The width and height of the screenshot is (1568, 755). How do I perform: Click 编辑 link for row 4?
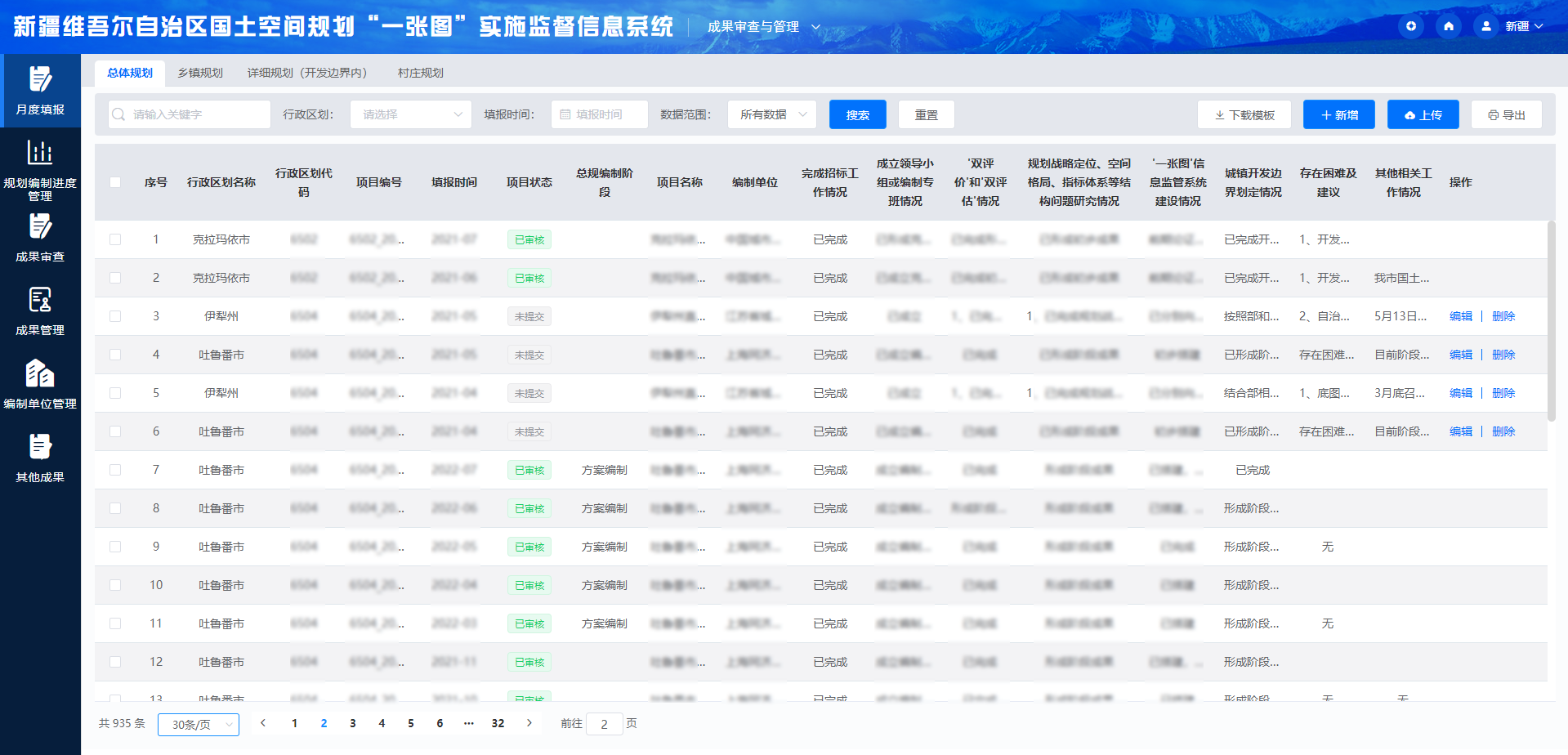click(x=1461, y=355)
